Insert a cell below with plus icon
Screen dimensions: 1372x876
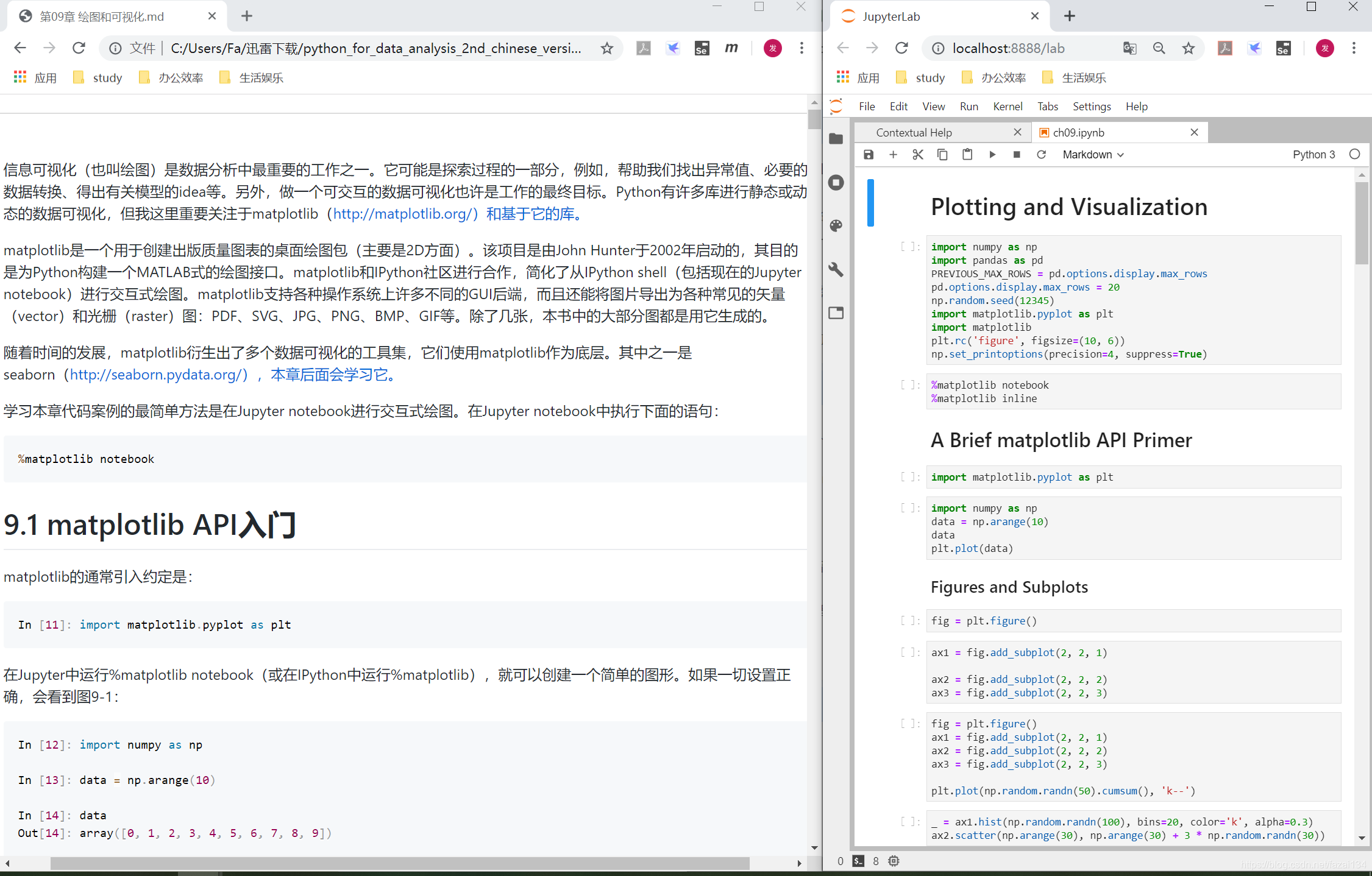[893, 155]
